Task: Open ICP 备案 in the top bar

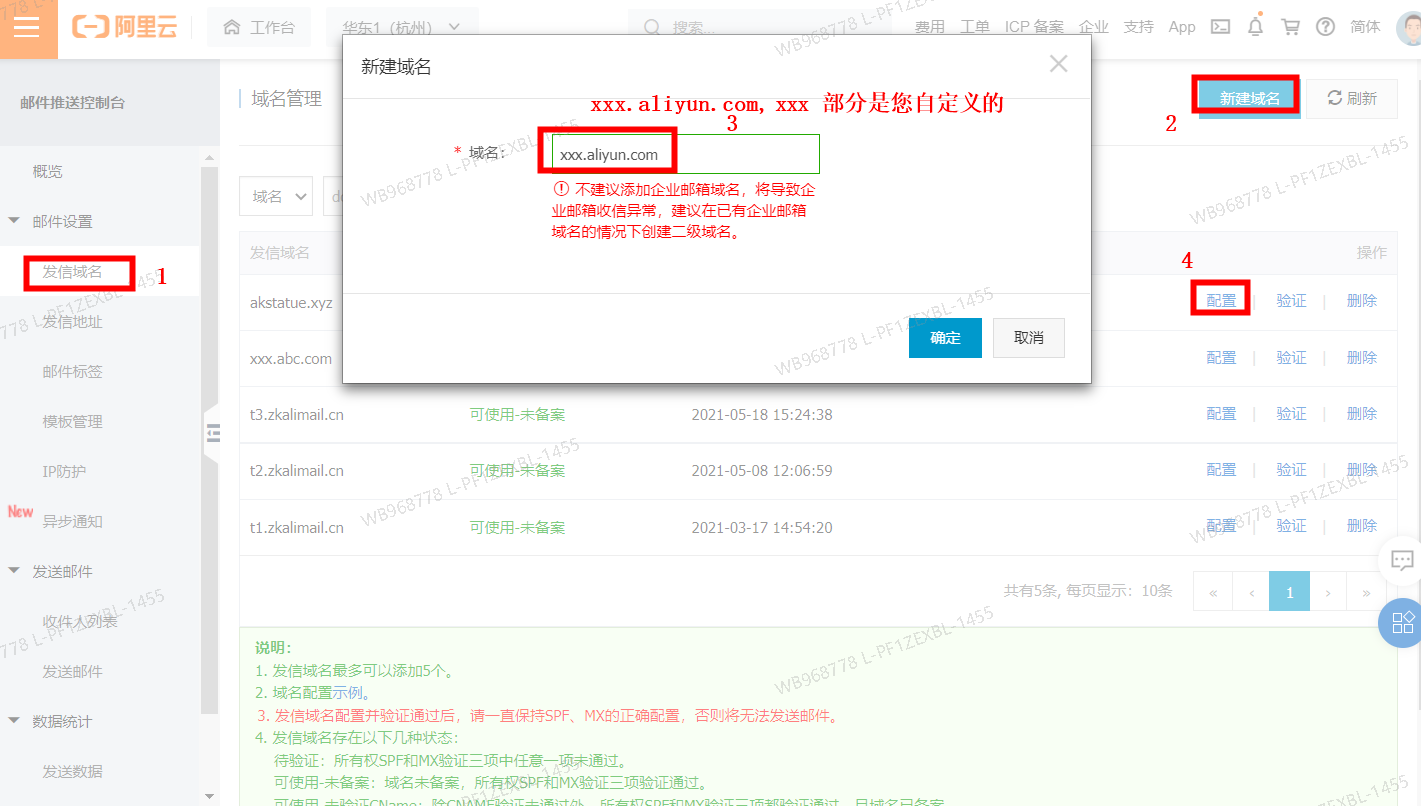Action: click(x=1035, y=27)
